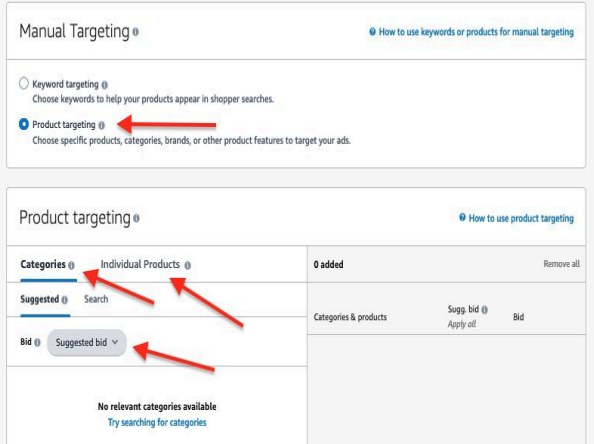The height and width of the screenshot is (444, 594).
Task: Open the Suggested bid dropdown
Action: pos(87,342)
